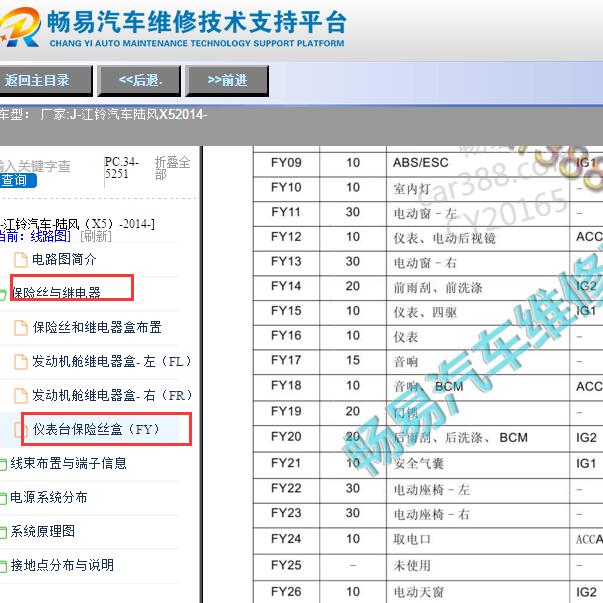Click the FY11 fuse cell
Image resolution: width=603 pixels, height=603 pixels.
286,212
